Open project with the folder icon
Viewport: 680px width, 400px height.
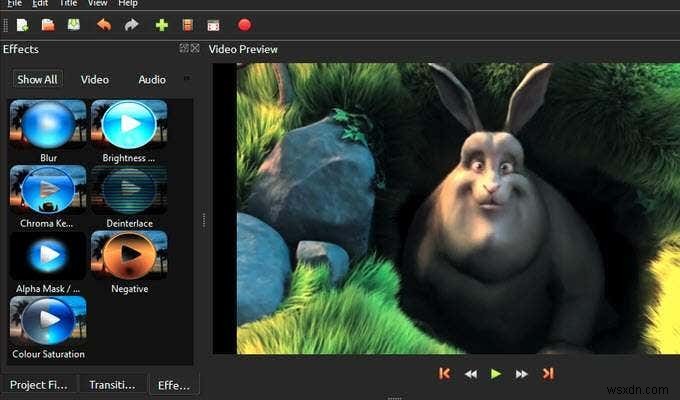[x=48, y=25]
